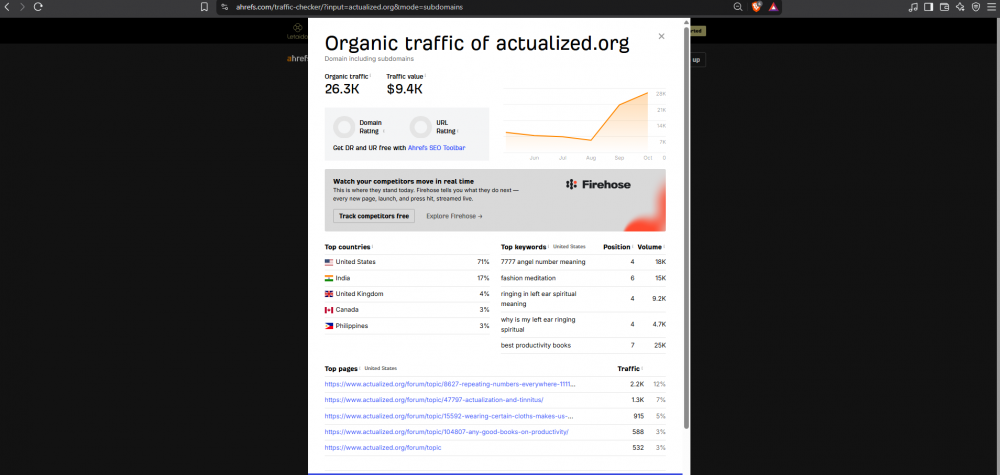This screenshot has height=475, width=1000.
Task: Follow the Explore Firehose link
Action: click(454, 216)
